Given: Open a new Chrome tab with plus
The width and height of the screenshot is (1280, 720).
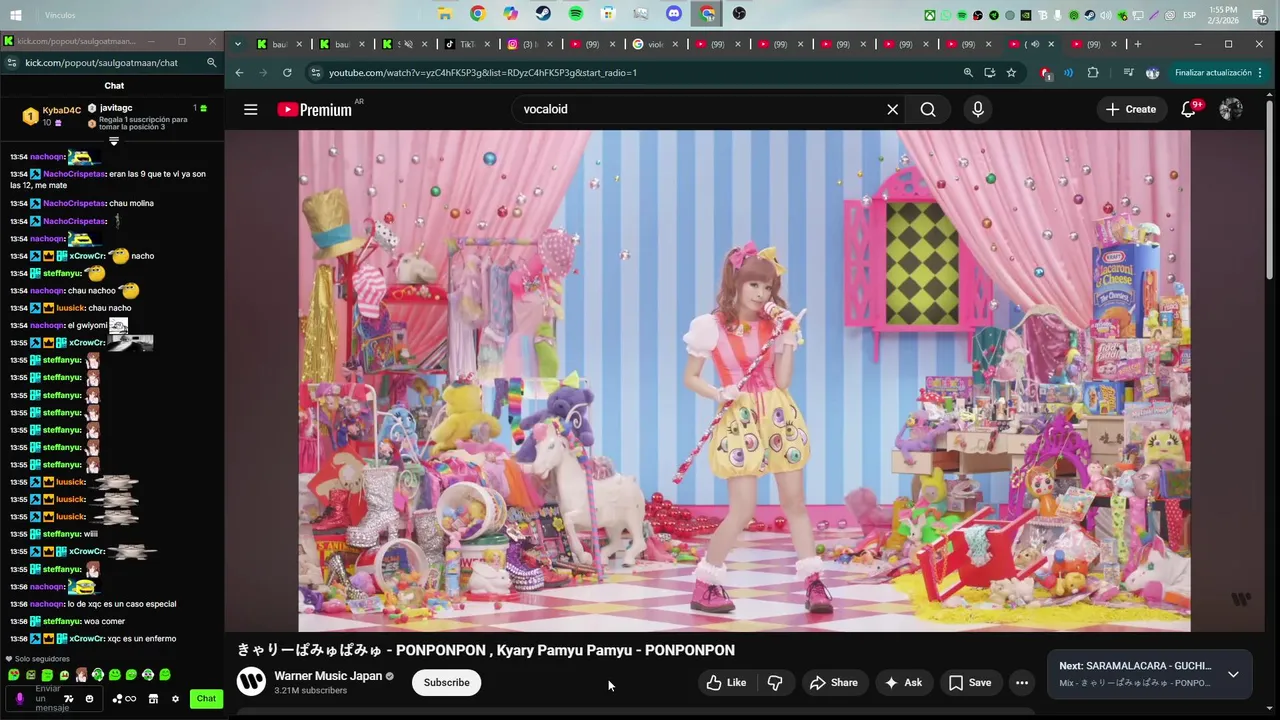Looking at the screenshot, I should pyautogui.click(x=1138, y=44).
